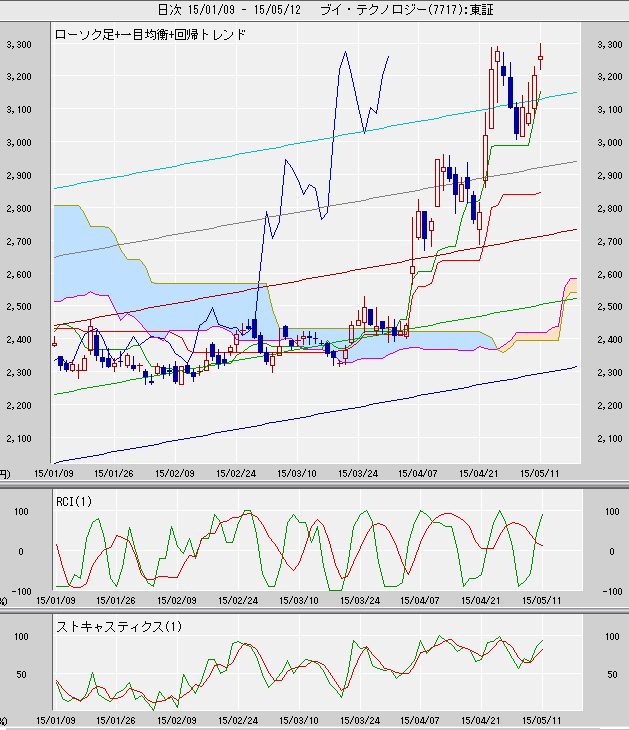Click the 15/03/10 date below the RCI panel
629x730 pixels.
pos(298,599)
